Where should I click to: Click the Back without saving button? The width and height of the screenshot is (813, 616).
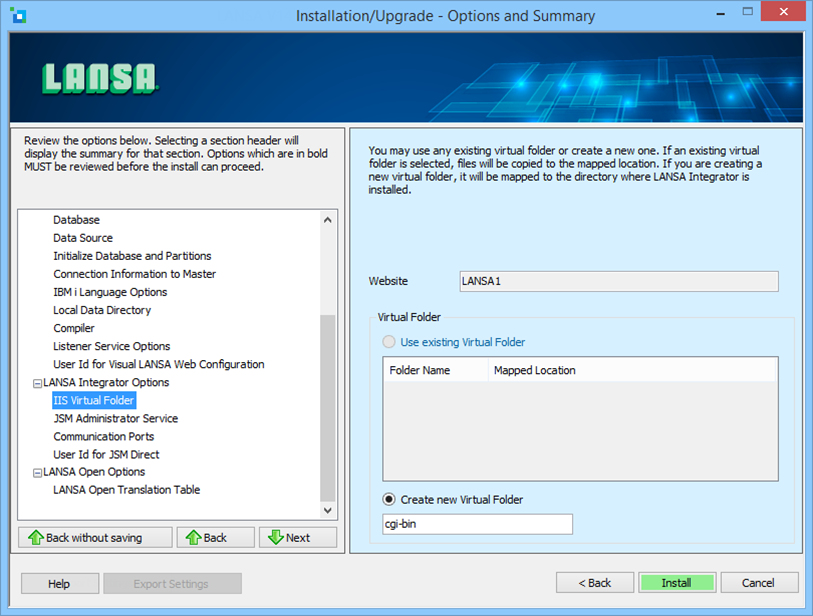(95, 538)
